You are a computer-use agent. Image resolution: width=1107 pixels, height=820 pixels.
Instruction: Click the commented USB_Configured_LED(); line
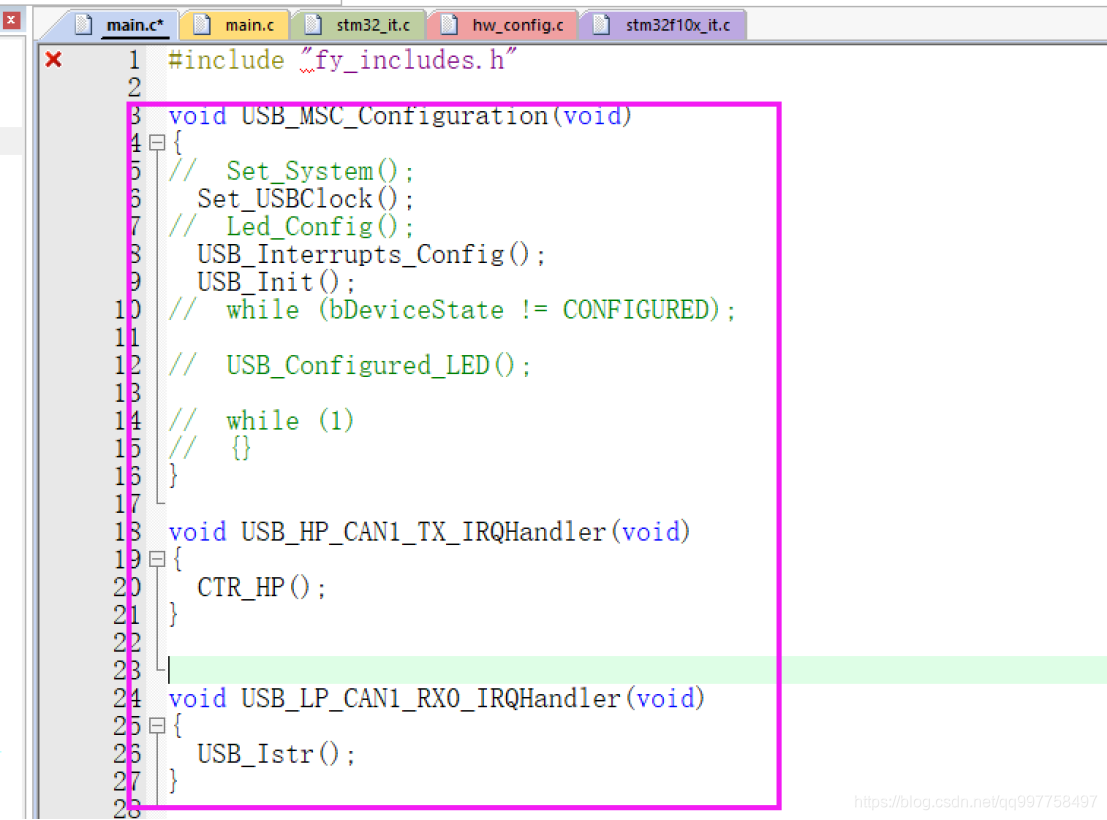point(349,366)
